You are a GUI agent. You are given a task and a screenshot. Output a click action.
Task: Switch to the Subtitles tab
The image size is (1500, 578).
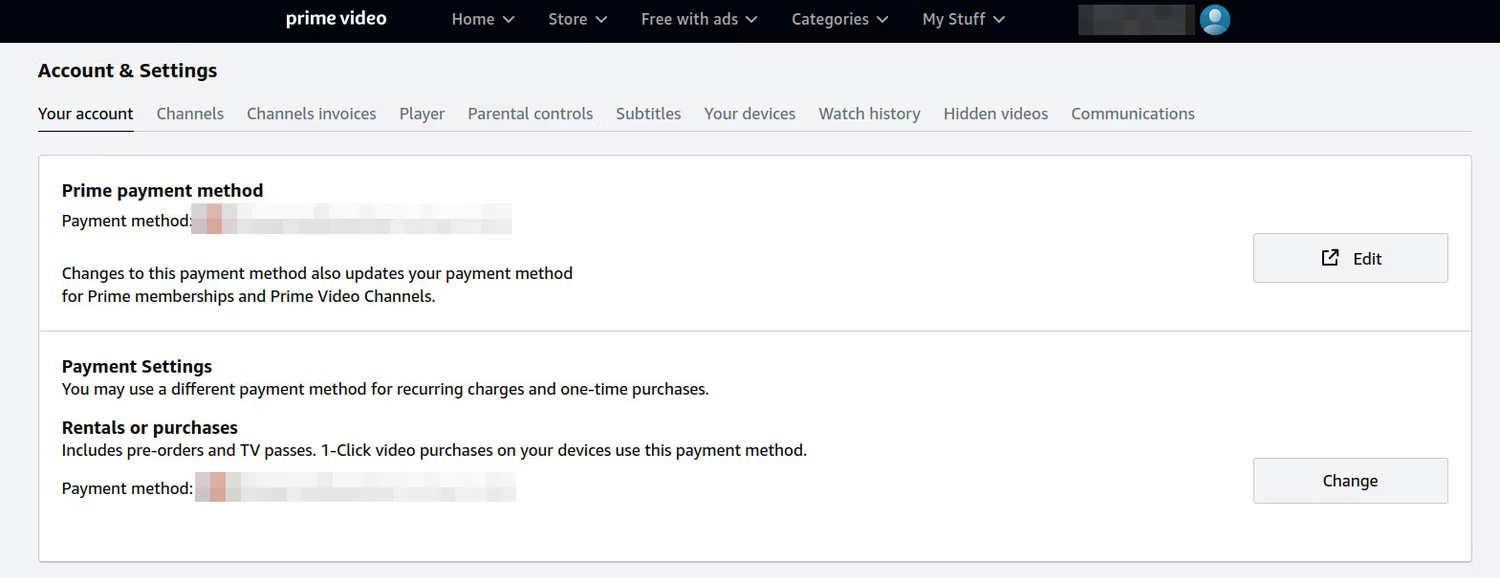[x=648, y=114]
